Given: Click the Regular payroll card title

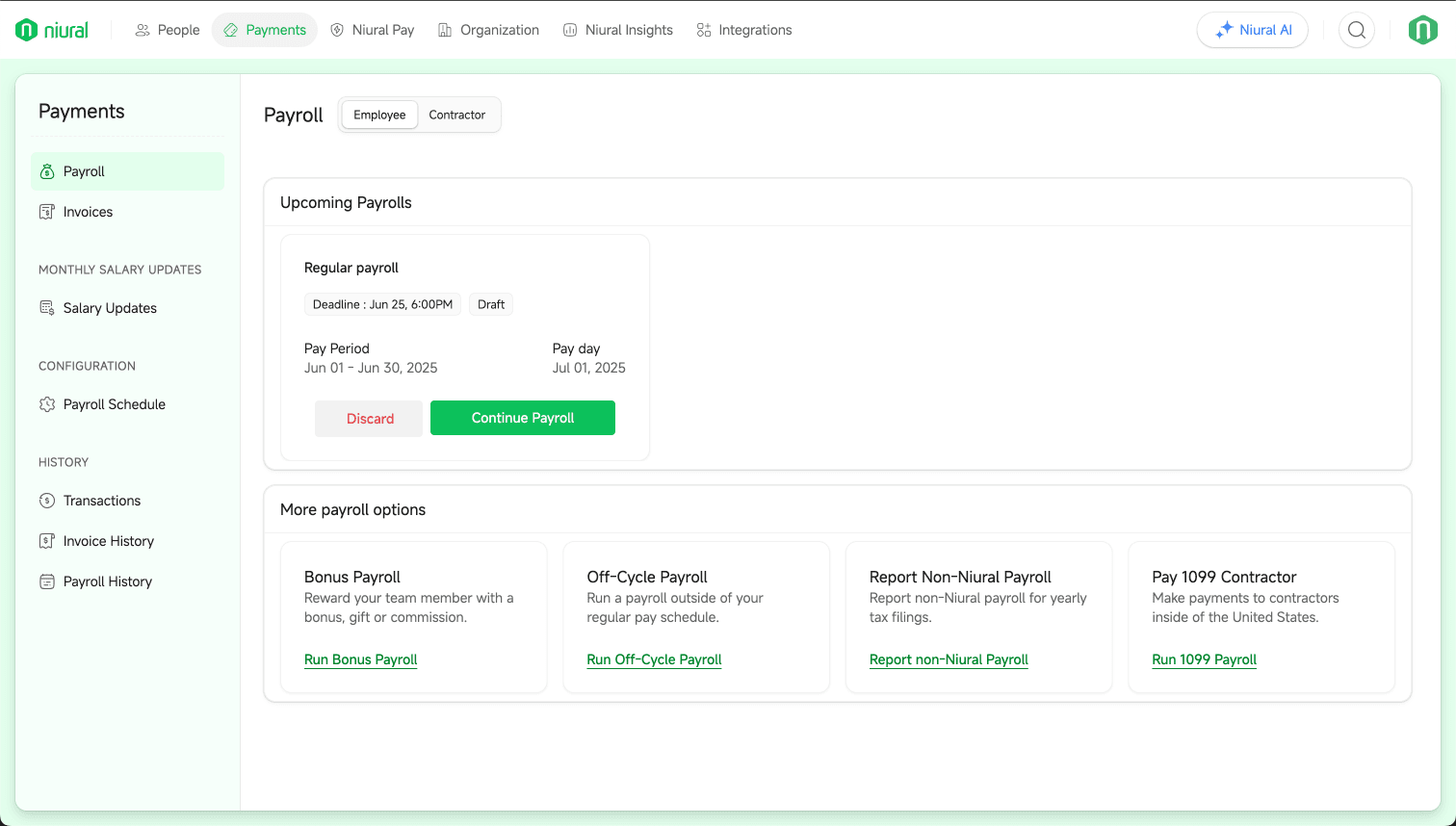Looking at the screenshot, I should coord(351,268).
